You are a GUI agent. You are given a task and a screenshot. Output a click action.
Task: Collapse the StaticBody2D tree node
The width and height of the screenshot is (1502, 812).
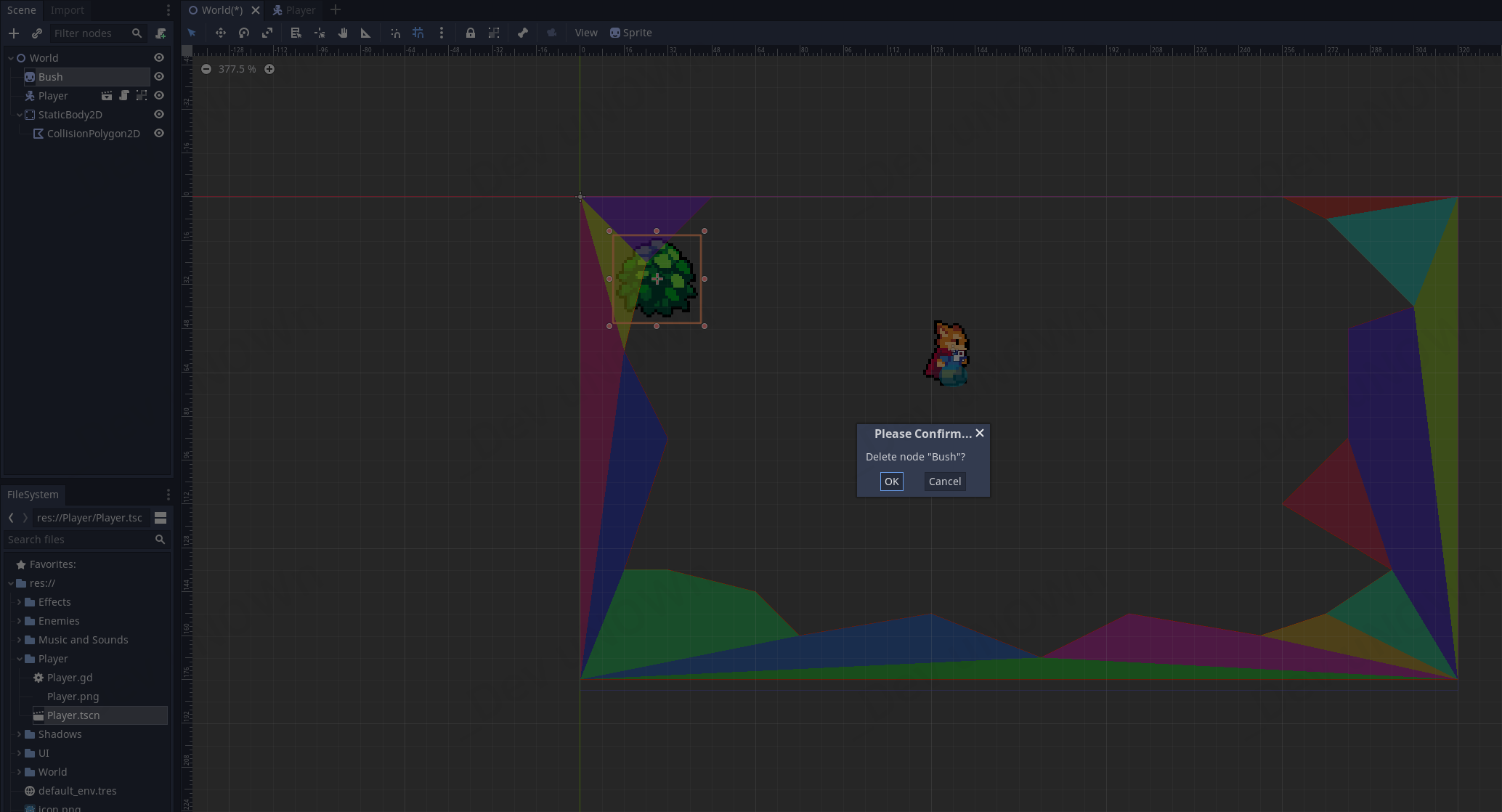[20, 115]
